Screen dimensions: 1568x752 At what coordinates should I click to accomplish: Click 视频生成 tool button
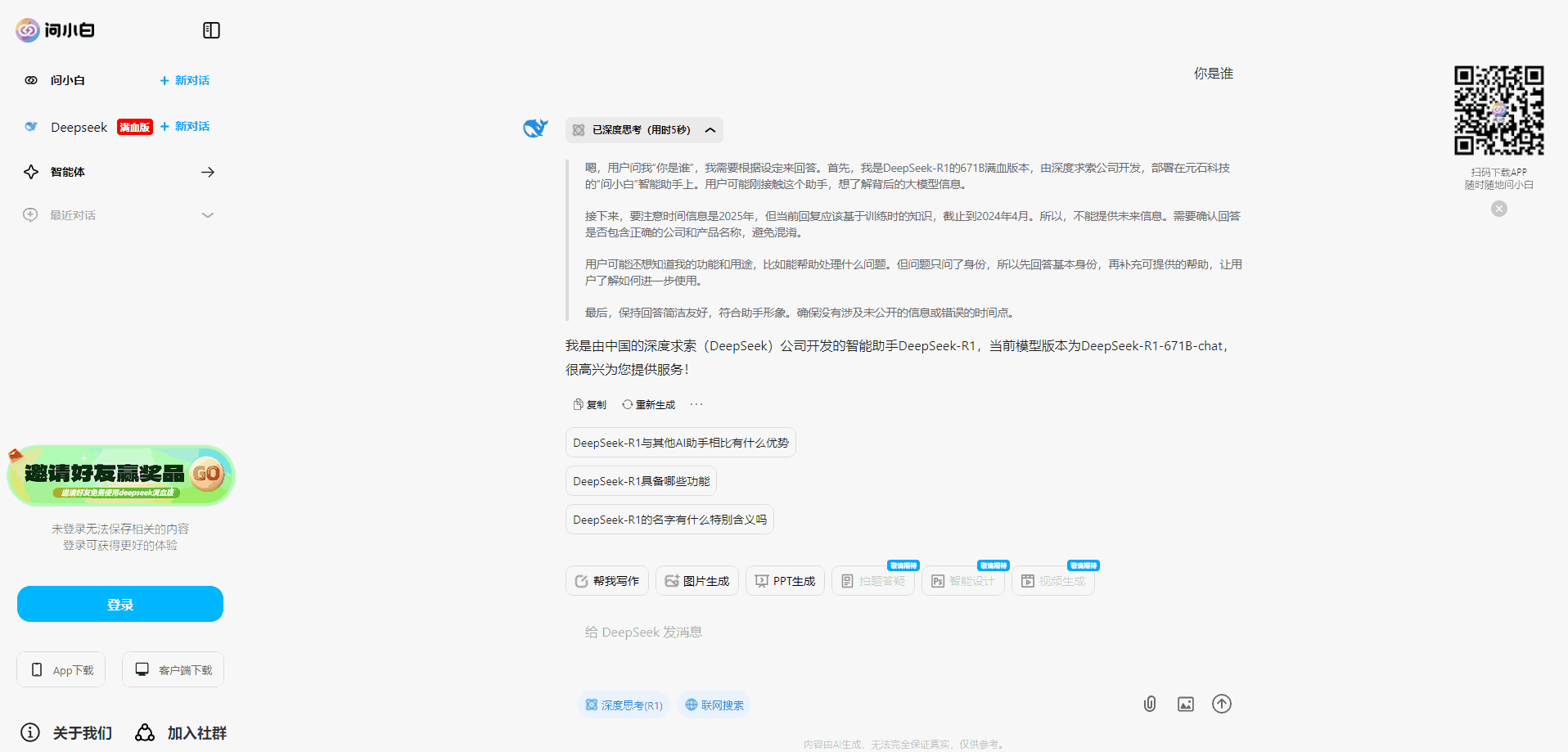tap(1053, 581)
